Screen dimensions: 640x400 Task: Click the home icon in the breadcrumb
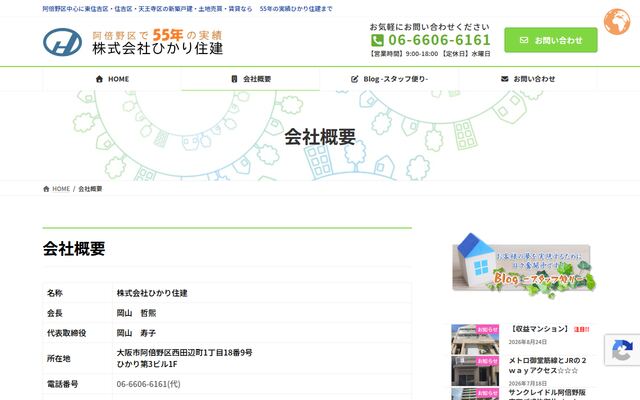pyautogui.click(x=46, y=189)
